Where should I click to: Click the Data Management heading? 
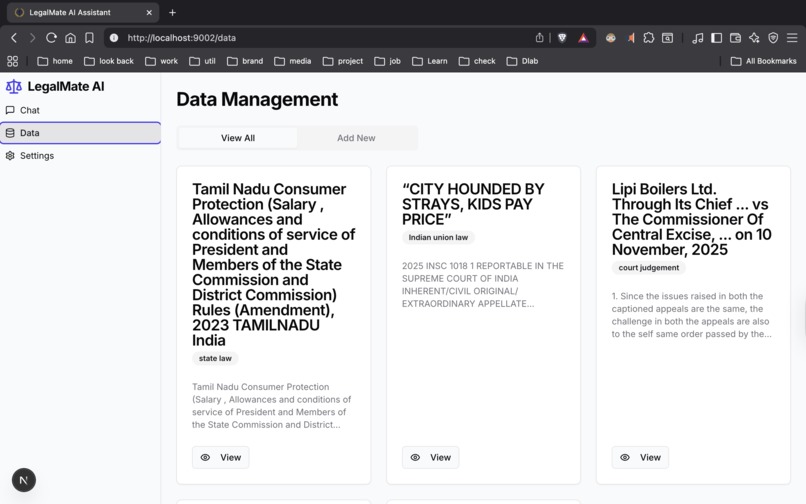pyautogui.click(x=257, y=99)
